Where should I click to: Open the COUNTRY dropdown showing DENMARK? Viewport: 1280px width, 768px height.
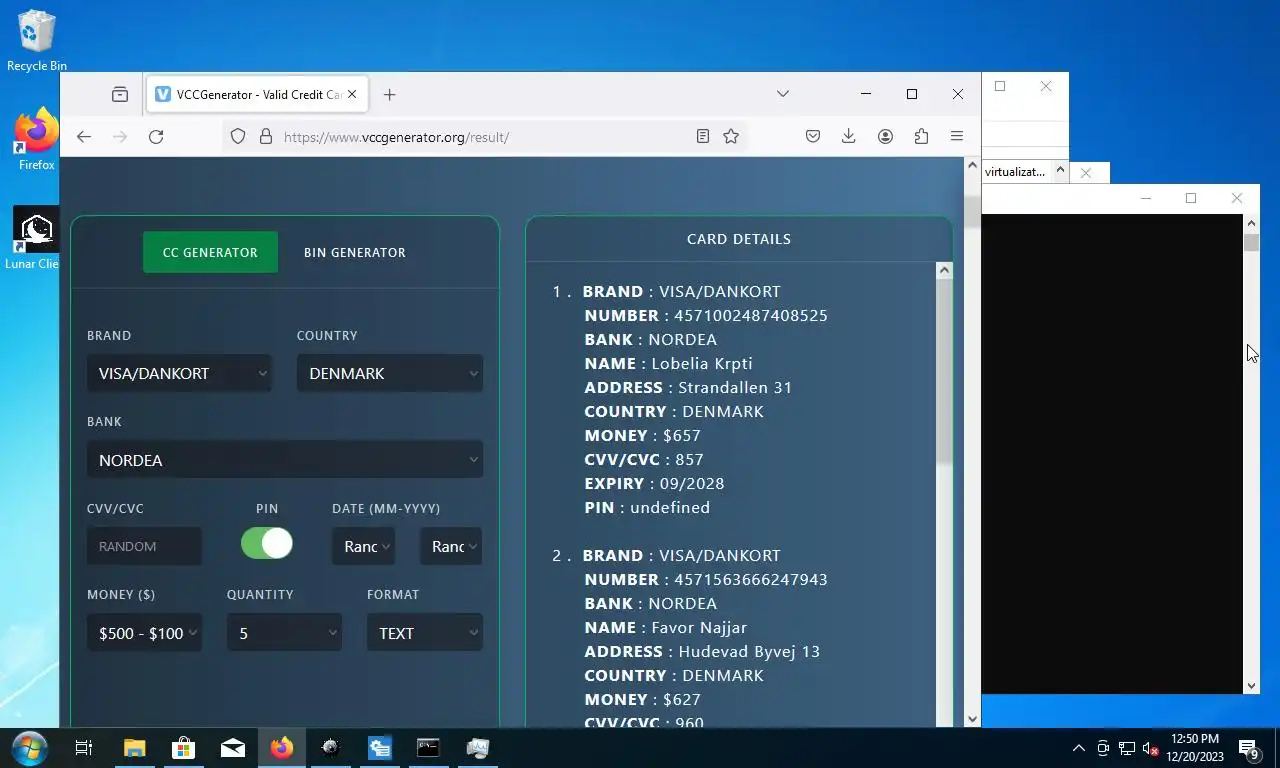(390, 373)
